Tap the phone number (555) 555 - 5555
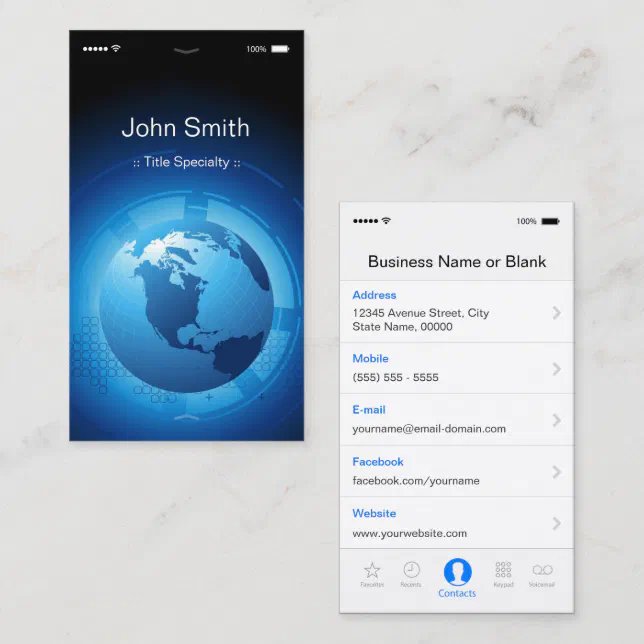644x644 pixels. (395, 378)
